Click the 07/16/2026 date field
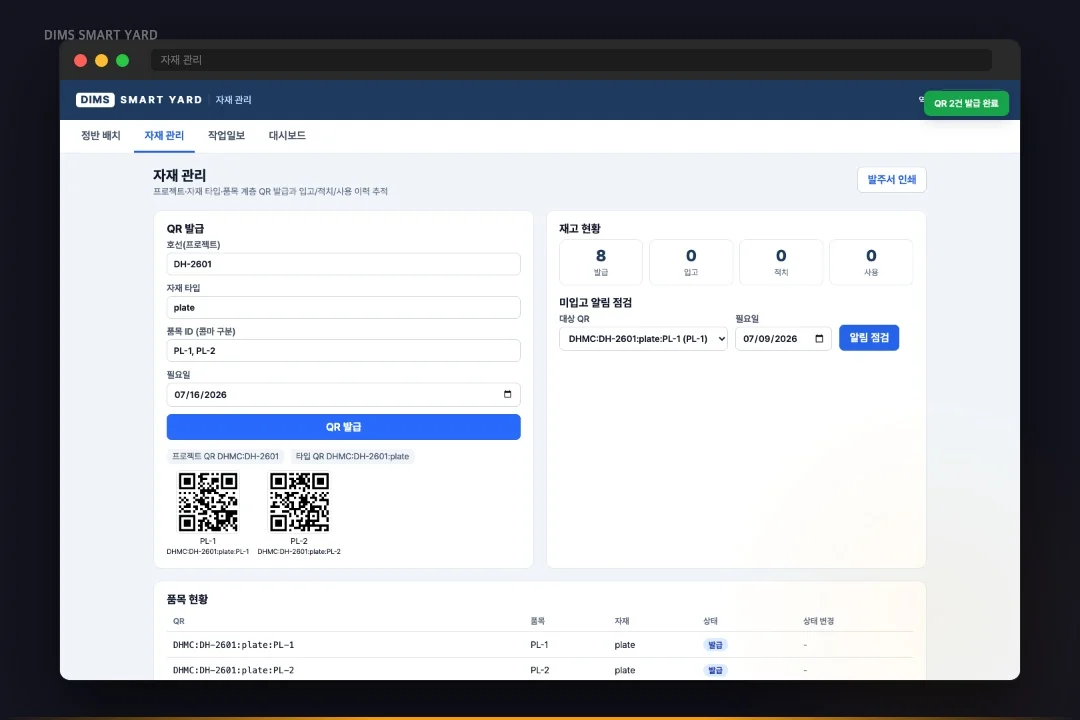1080x720 pixels. [344, 395]
